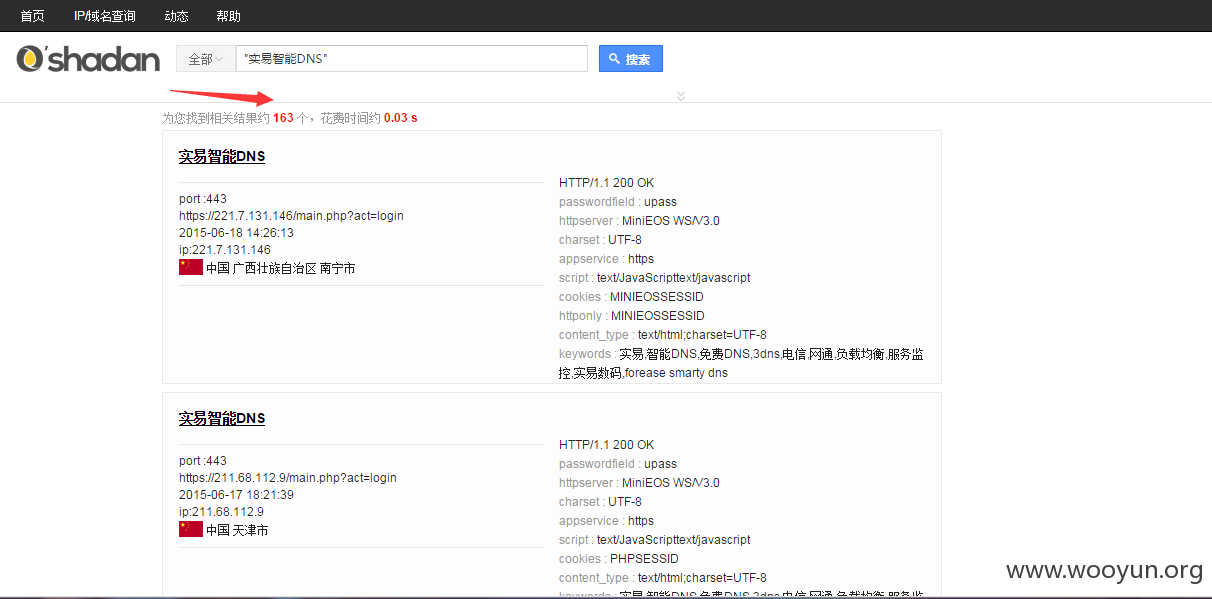The image size is (1212, 599).
Task: Click 中国 天津市 location text
Action: [237, 530]
